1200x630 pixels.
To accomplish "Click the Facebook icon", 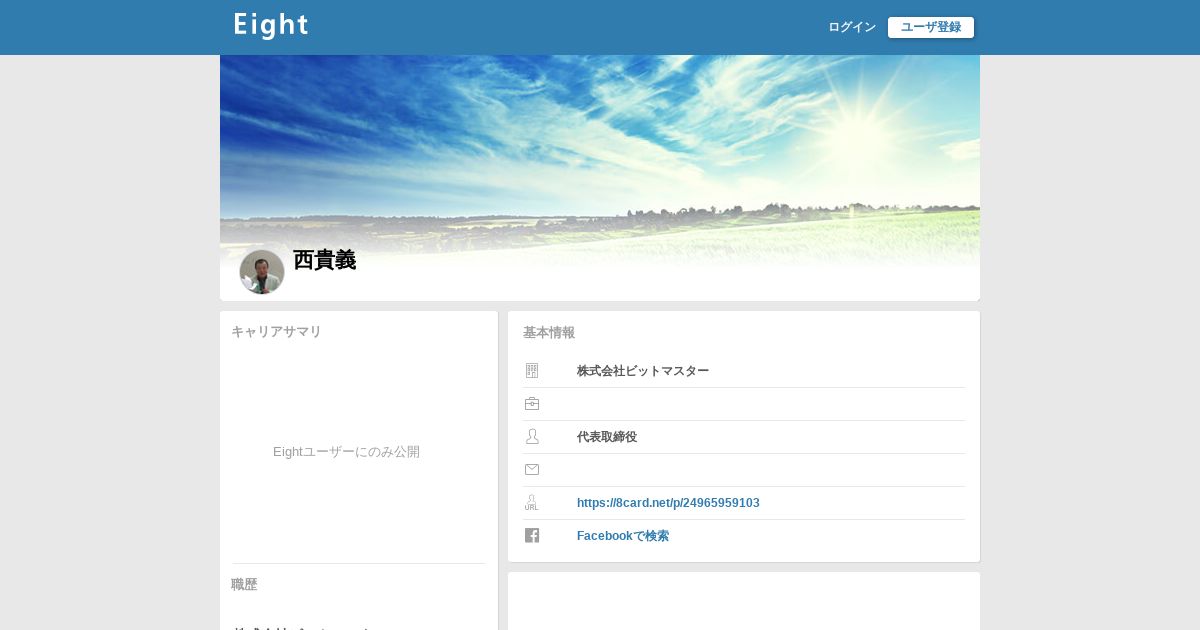I will tap(532, 536).
